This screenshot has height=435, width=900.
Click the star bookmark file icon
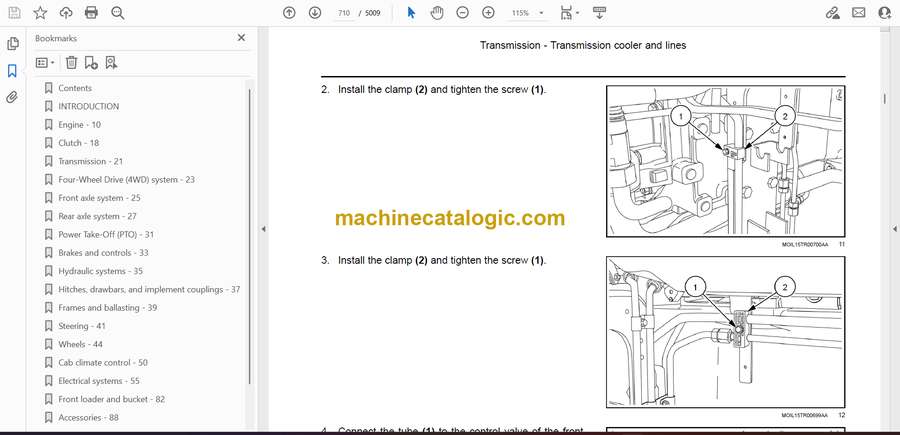[x=40, y=13]
